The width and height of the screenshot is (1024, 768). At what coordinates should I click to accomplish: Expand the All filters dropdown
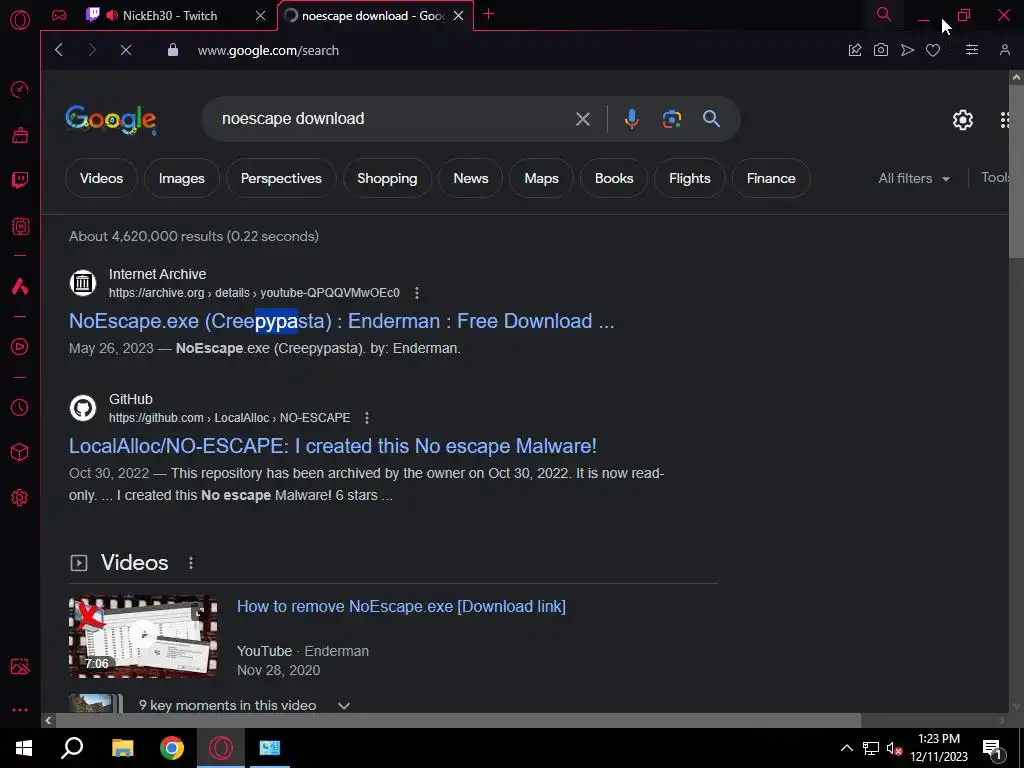point(914,178)
